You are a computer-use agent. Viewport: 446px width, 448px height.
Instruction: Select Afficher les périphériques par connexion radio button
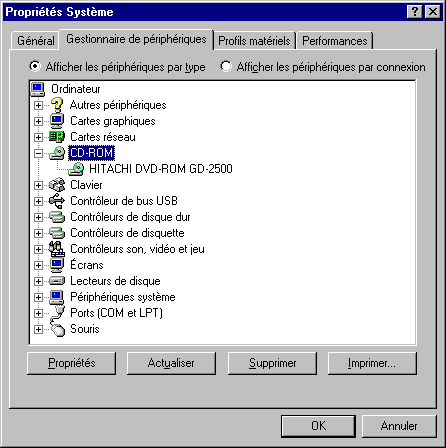click(226, 66)
